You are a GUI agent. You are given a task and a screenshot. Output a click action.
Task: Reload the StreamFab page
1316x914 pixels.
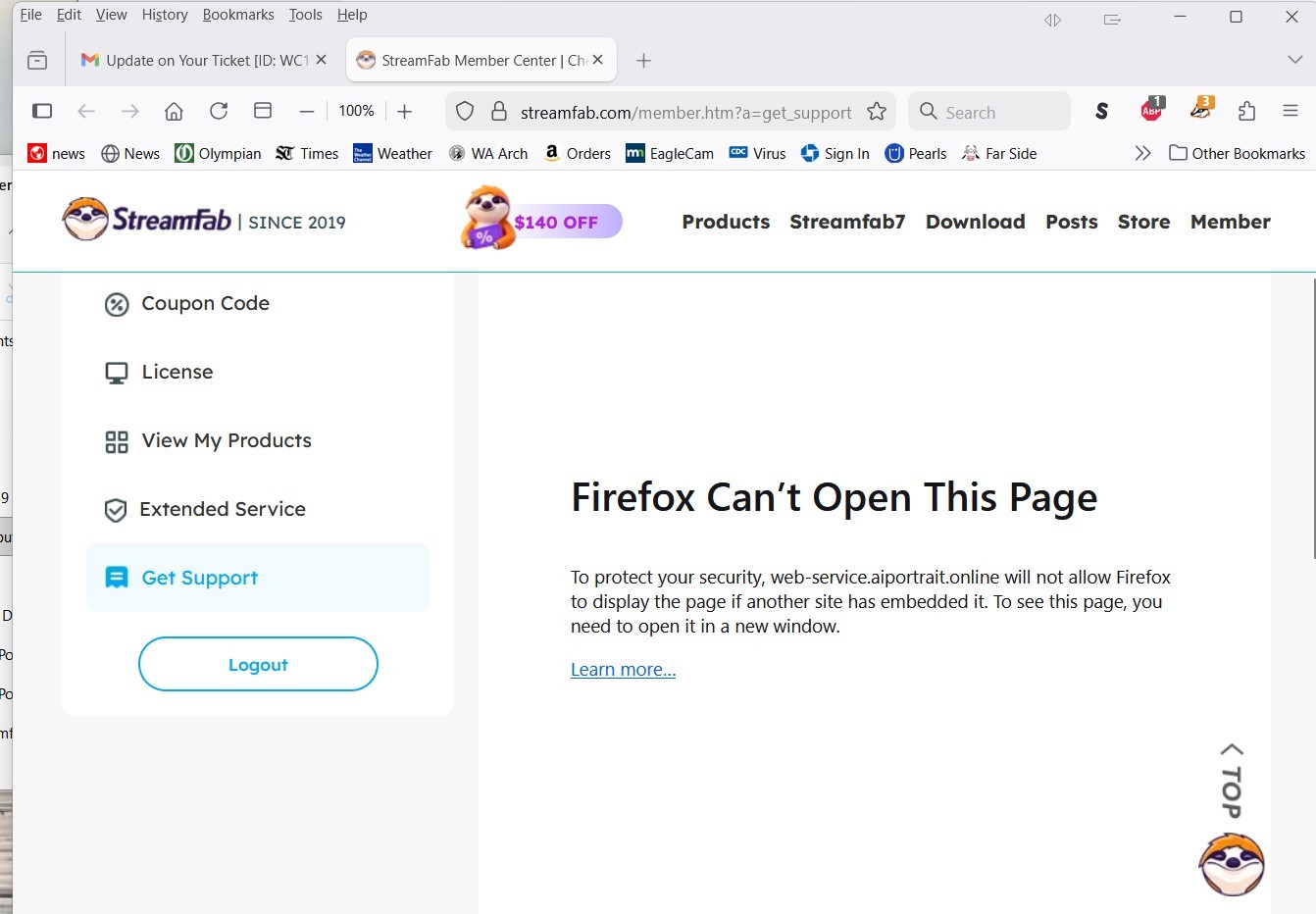[219, 111]
